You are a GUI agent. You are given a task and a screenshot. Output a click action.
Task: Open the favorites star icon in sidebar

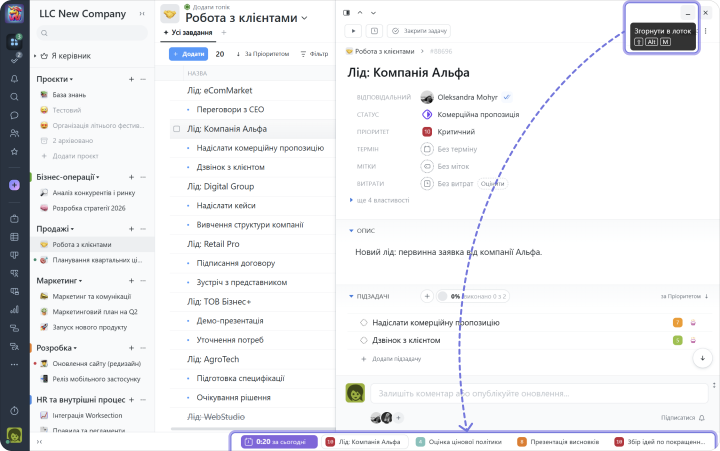point(15,151)
